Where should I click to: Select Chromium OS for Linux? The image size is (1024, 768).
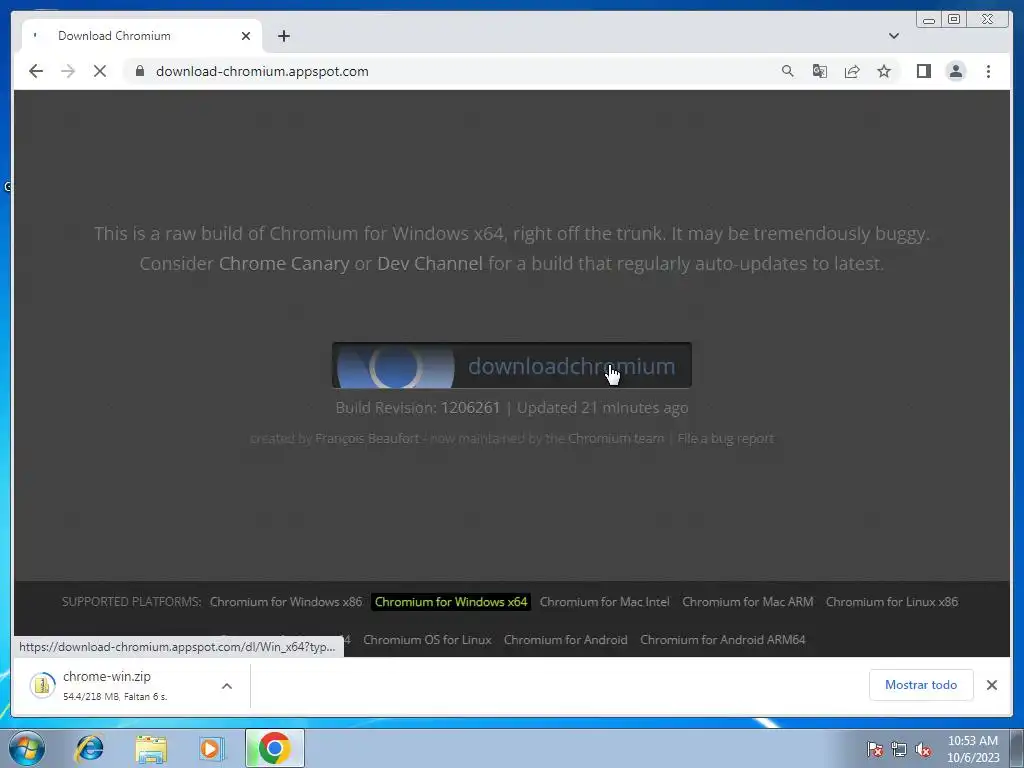point(427,639)
